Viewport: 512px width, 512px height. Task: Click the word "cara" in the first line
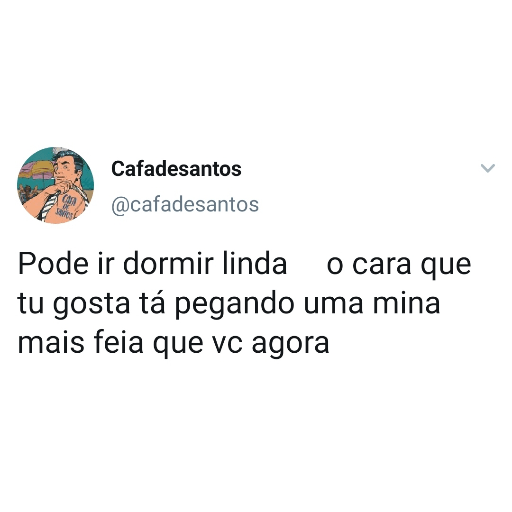click(x=382, y=265)
